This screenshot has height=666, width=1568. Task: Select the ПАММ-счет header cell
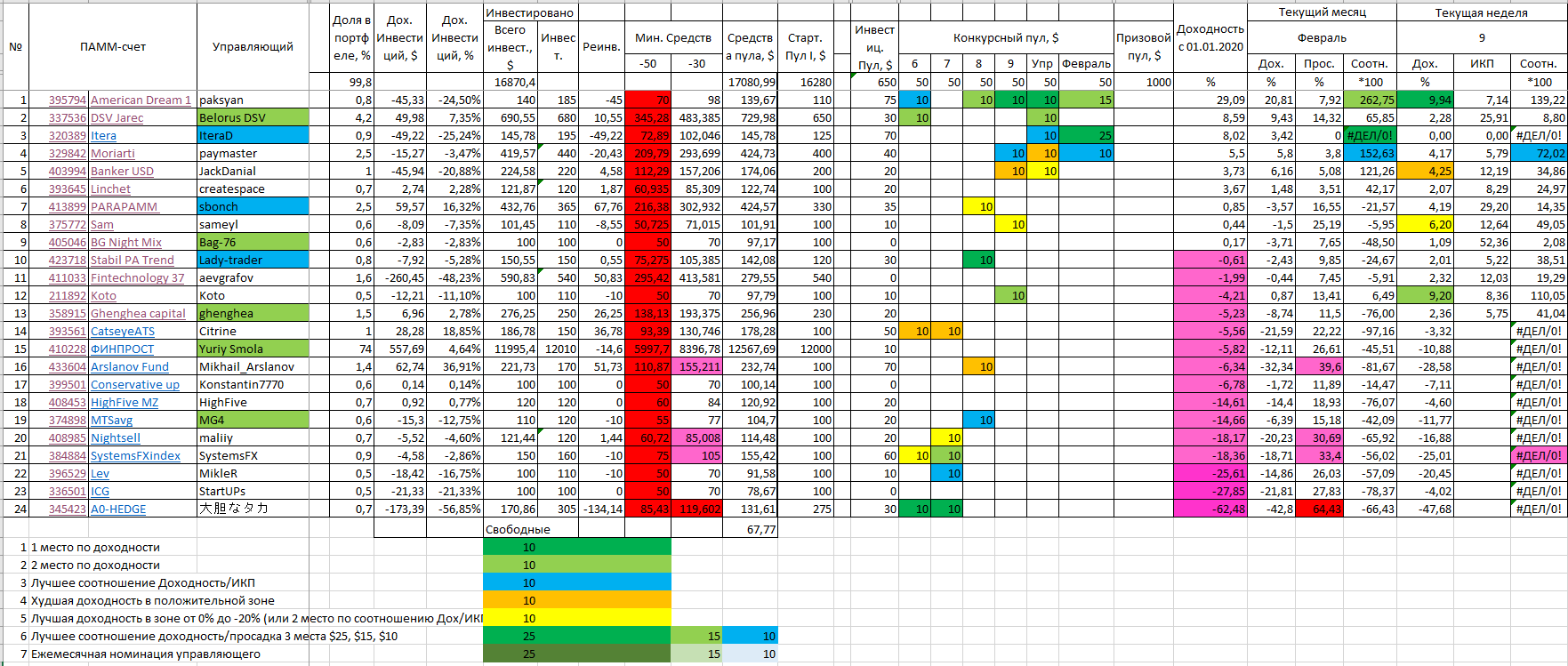(x=113, y=46)
